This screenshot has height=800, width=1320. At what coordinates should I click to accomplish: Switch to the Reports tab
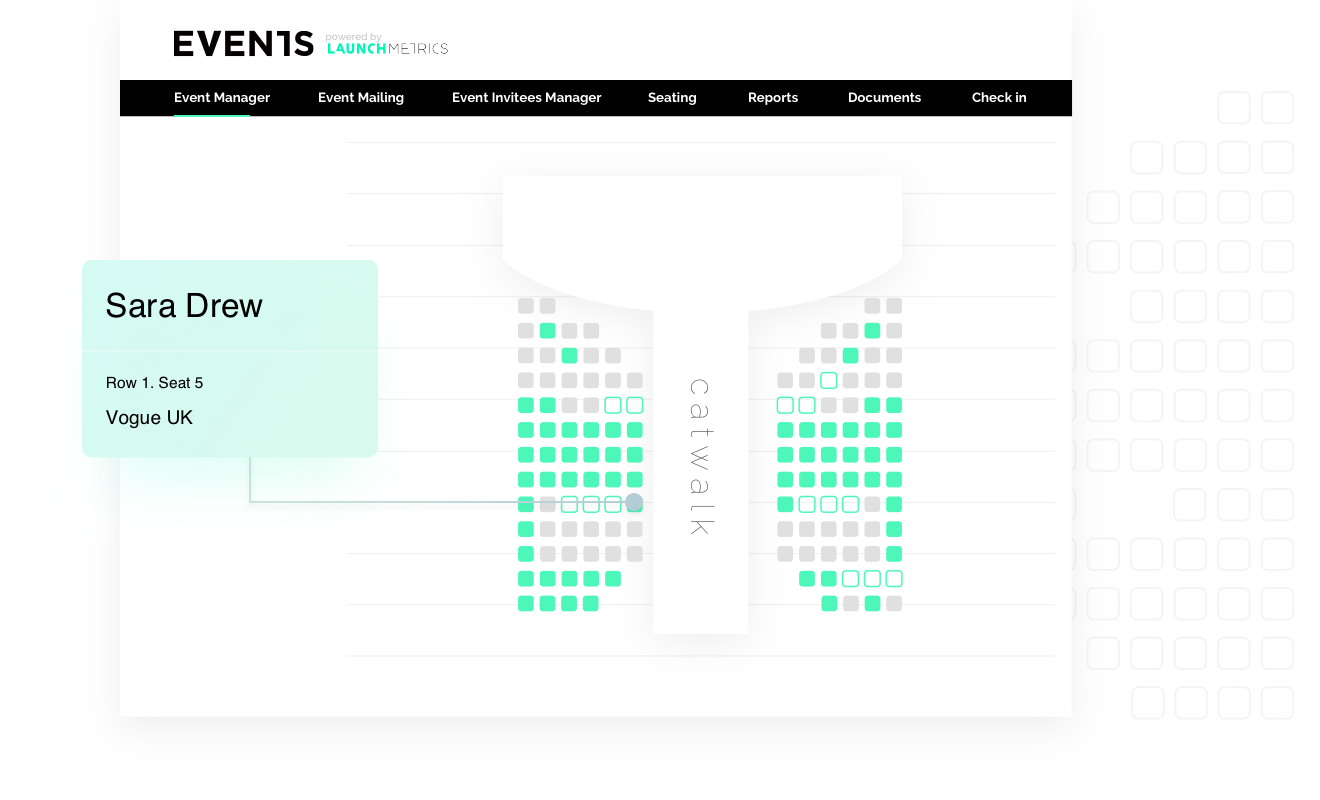click(773, 97)
